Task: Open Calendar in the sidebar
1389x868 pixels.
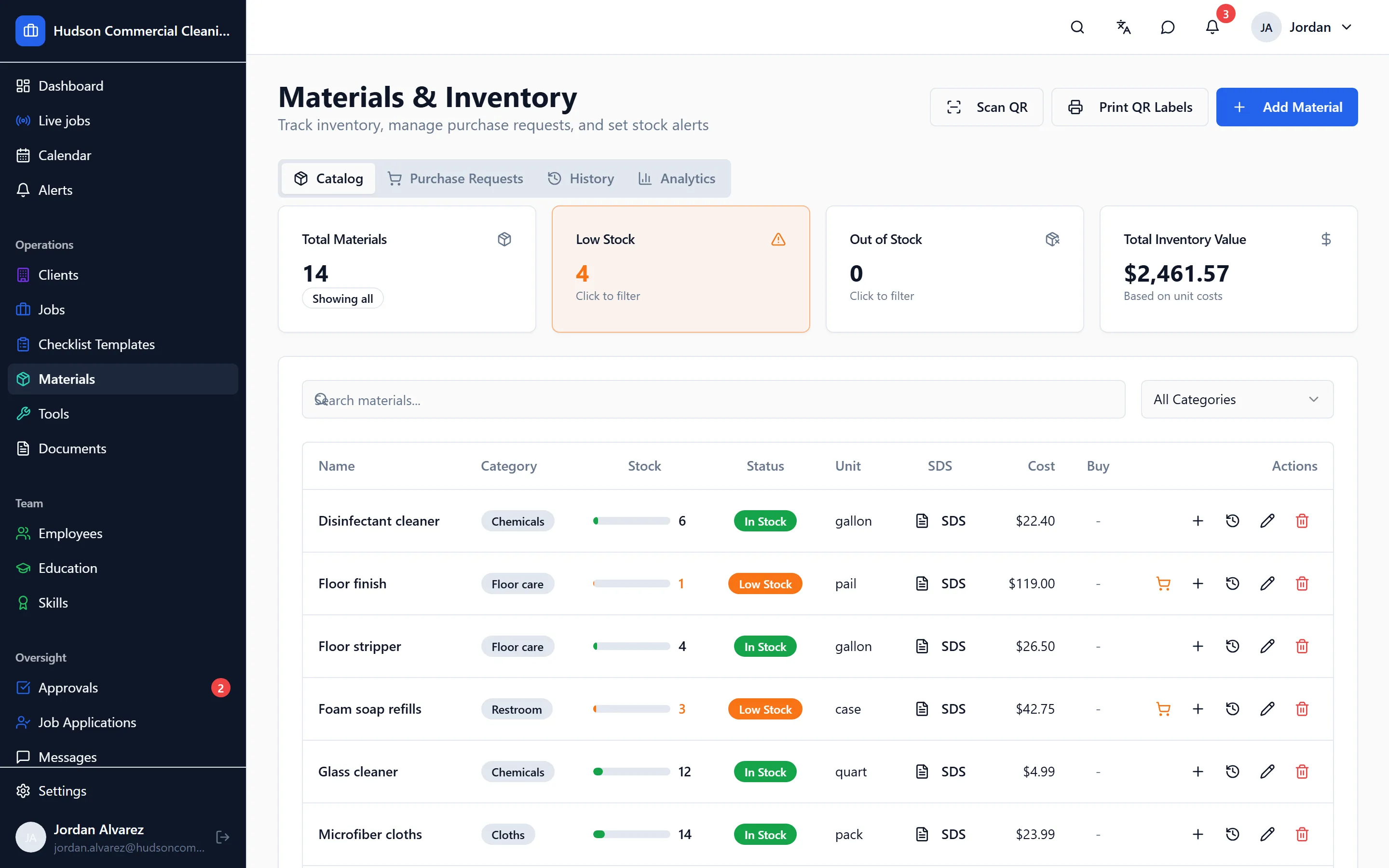Action: click(x=123, y=156)
